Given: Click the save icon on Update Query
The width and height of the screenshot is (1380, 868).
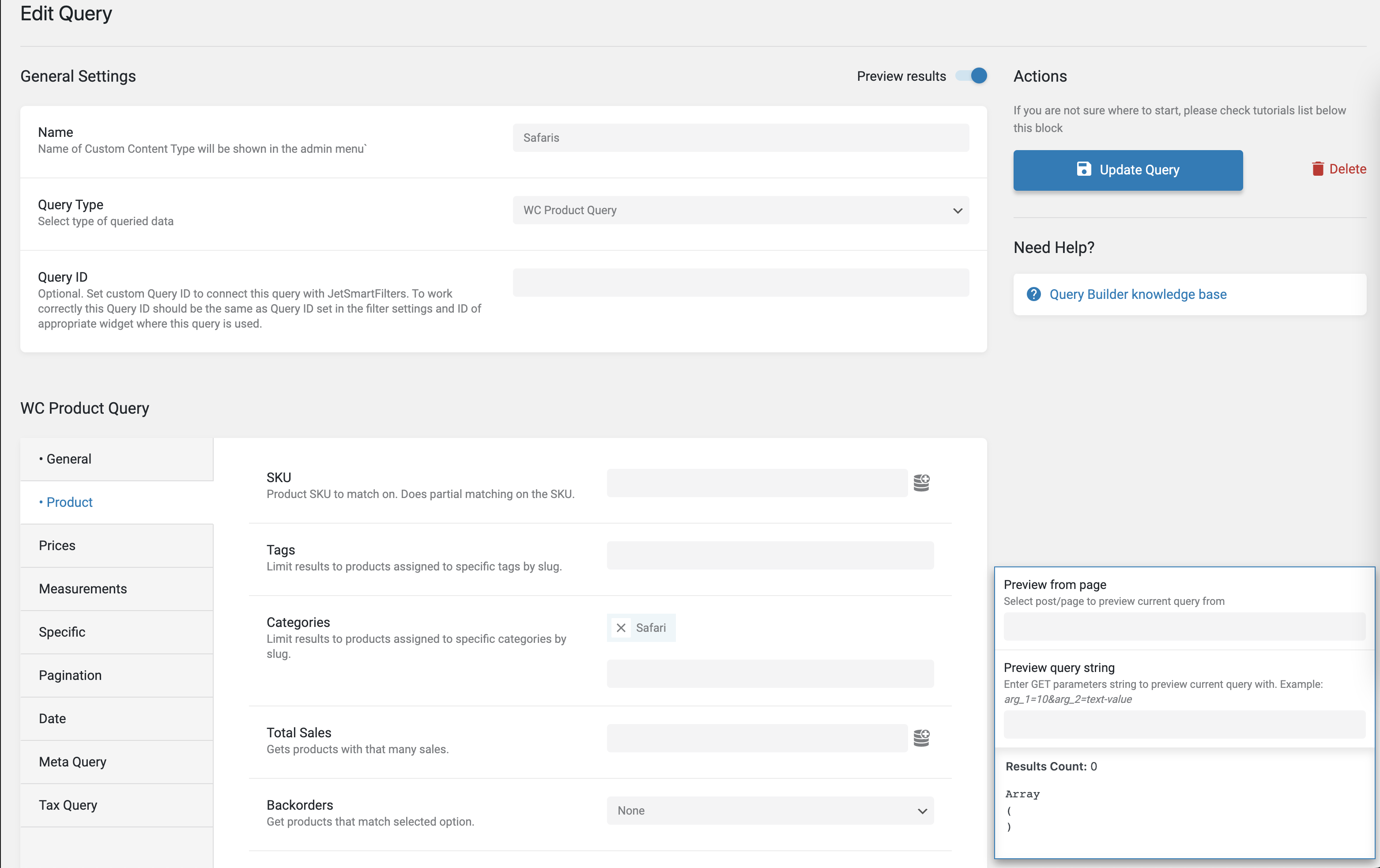Looking at the screenshot, I should 1083,169.
